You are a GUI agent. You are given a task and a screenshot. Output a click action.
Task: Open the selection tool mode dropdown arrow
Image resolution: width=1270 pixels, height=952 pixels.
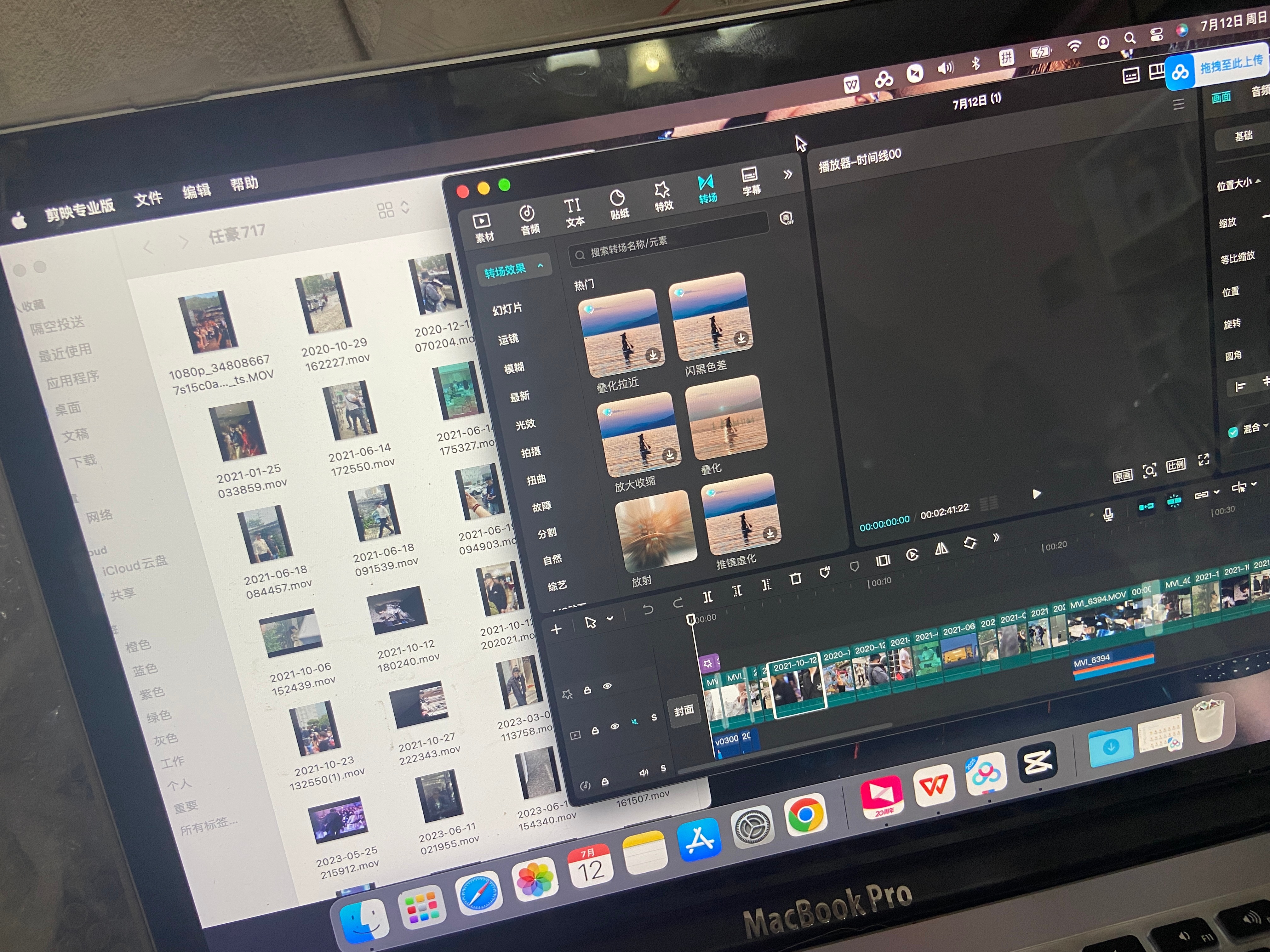click(610, 619)
